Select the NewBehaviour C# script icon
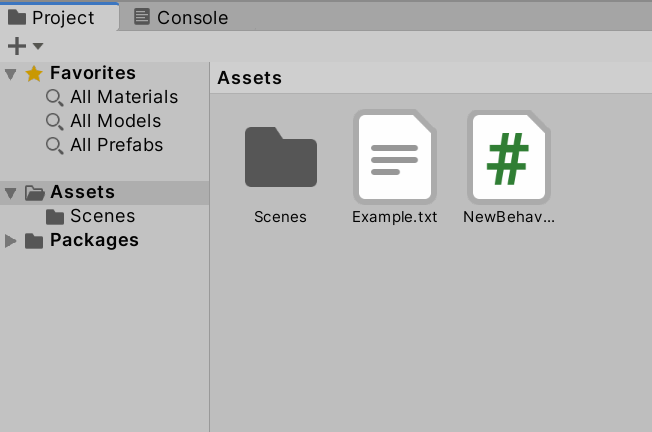The height and width of the screenshot is (432, 652). [x=508, y=157]
